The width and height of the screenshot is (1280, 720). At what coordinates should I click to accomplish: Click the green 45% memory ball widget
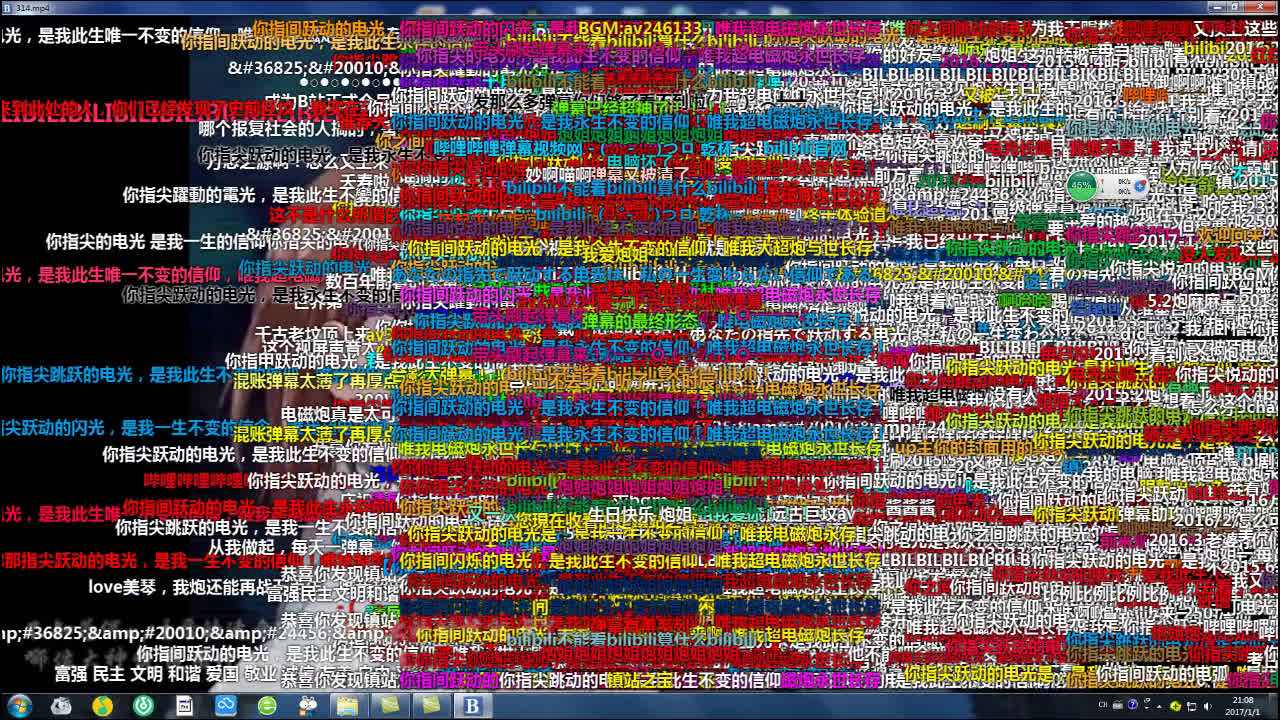[x=1081, y=186]
